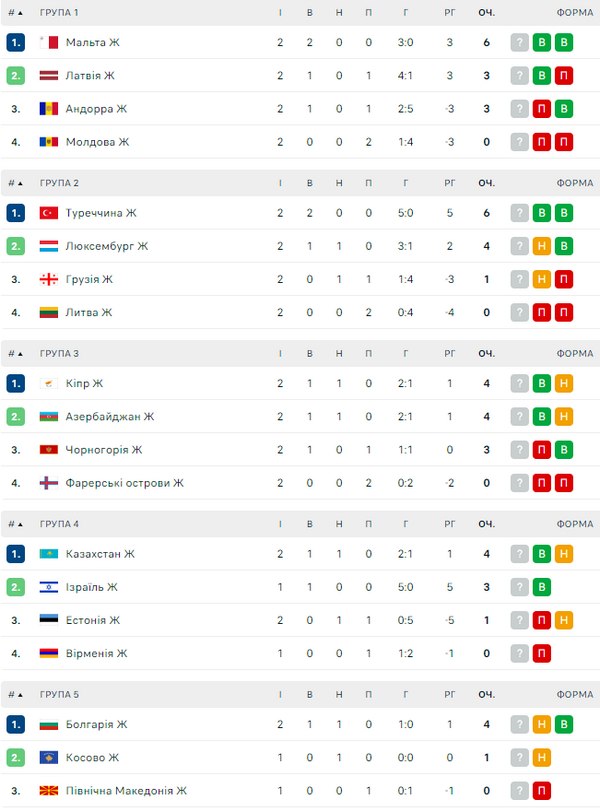The width and height of the screenshot is (600, 812).
Task: Click the Bulgaria flag icon
Action: tap(48, 724)
